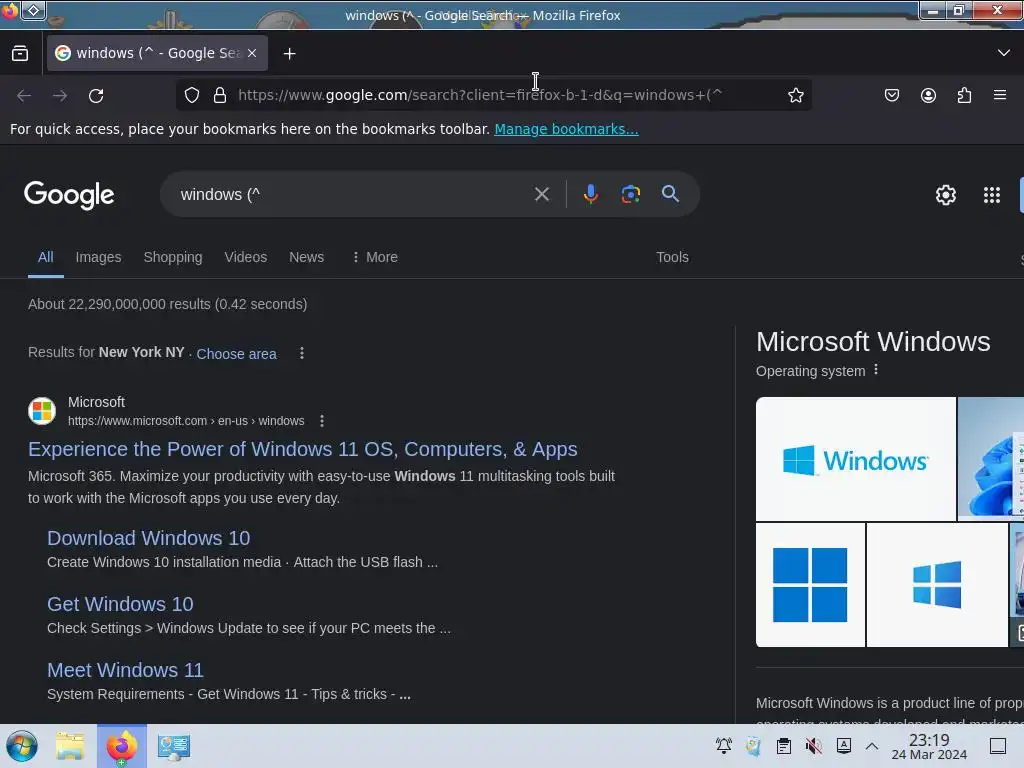Open Manage bookmarks link

pyautogui.click(x=566, y=129)
